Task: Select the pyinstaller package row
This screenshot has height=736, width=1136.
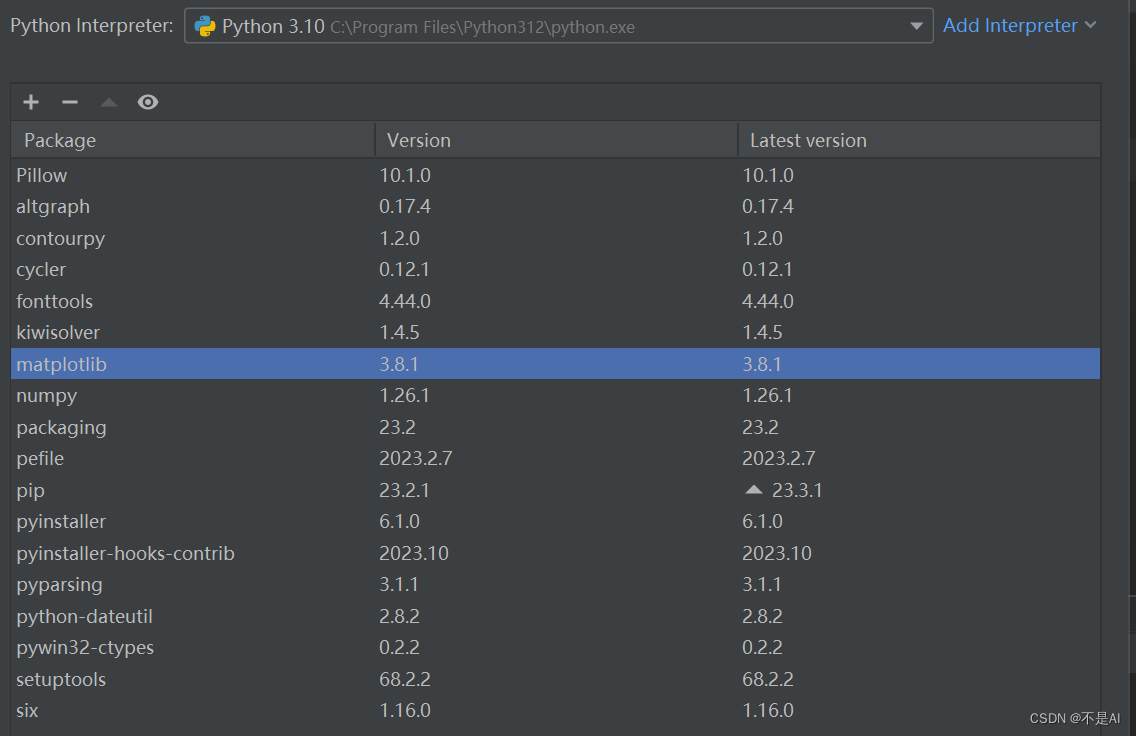Action: click(x=61, y=521)
